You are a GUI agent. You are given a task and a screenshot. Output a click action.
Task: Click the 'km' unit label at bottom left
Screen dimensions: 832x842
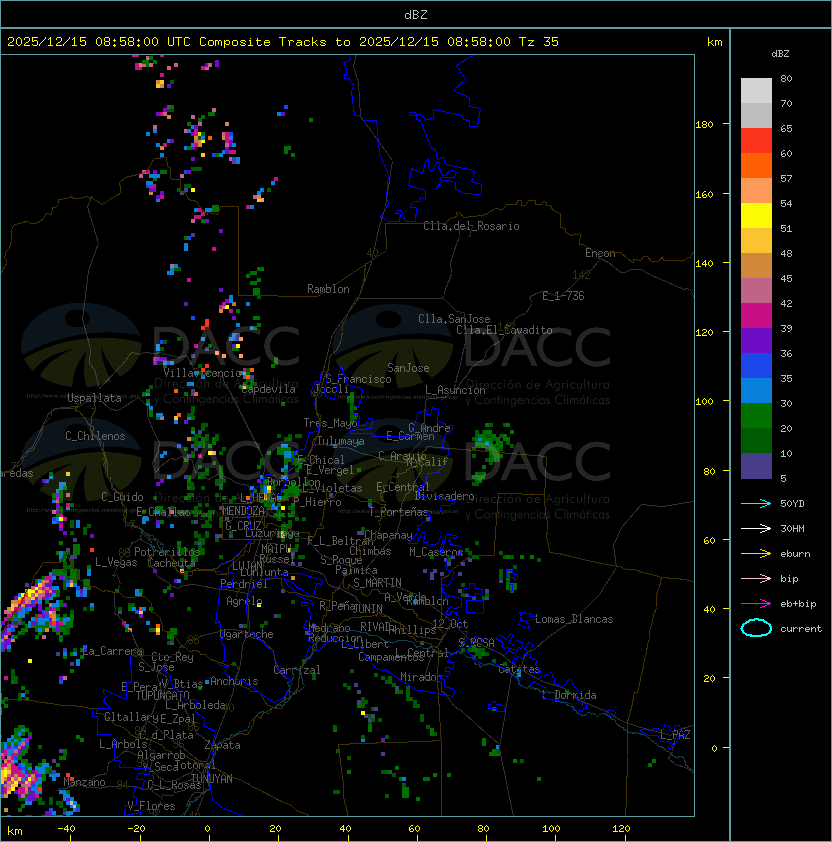(x=15, y=831)
